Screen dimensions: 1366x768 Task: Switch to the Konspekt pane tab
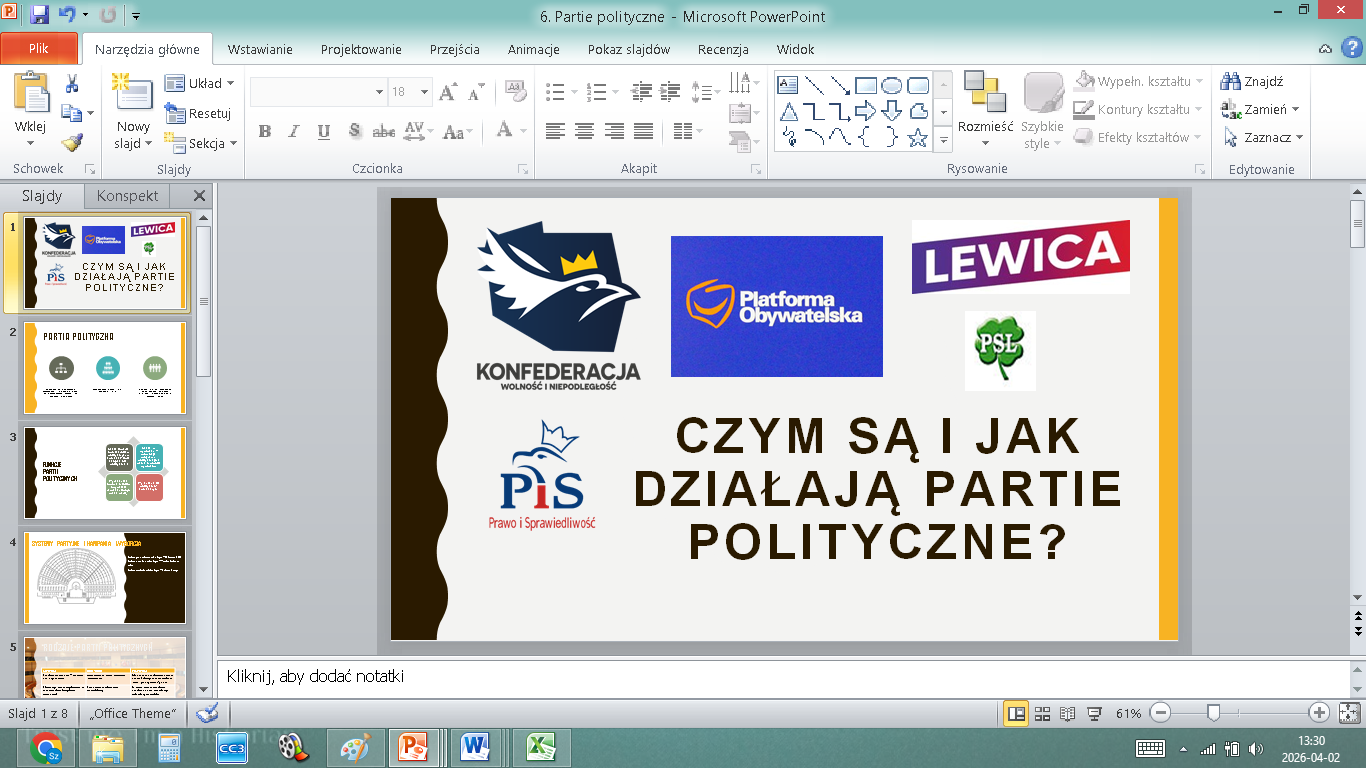[x=127, y=196]
